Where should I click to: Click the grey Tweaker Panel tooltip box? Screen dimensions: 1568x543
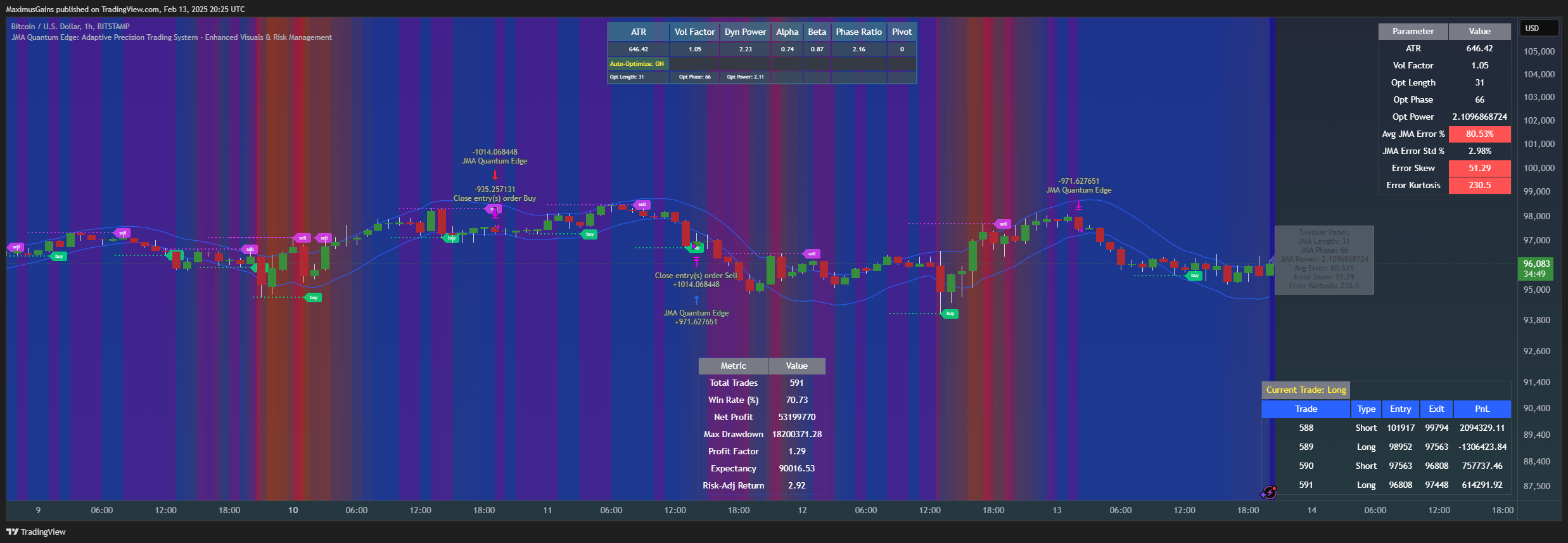(1323, 260)
